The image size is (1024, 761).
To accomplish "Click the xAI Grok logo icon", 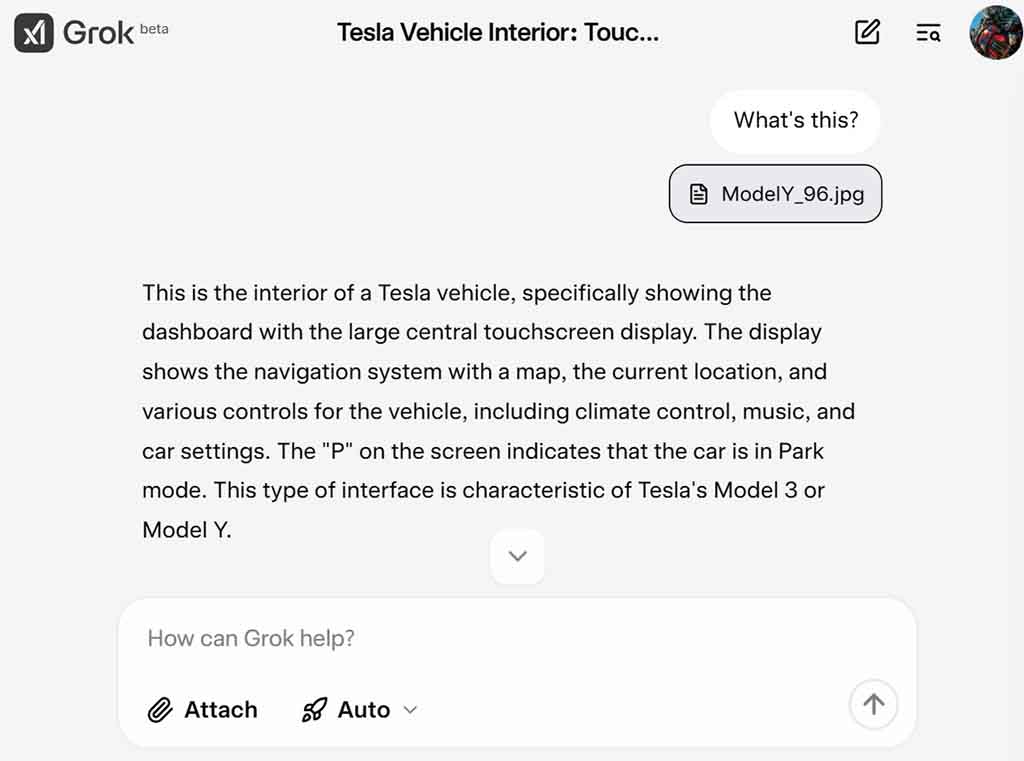I will click(33, 33).
